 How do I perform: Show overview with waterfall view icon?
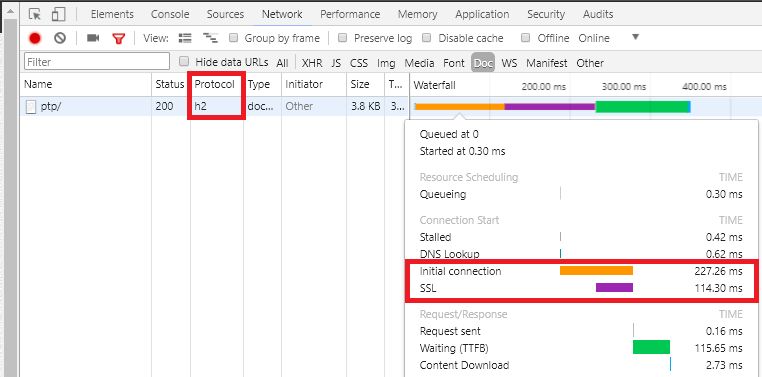pyautogui.click(x=210, y=38)
